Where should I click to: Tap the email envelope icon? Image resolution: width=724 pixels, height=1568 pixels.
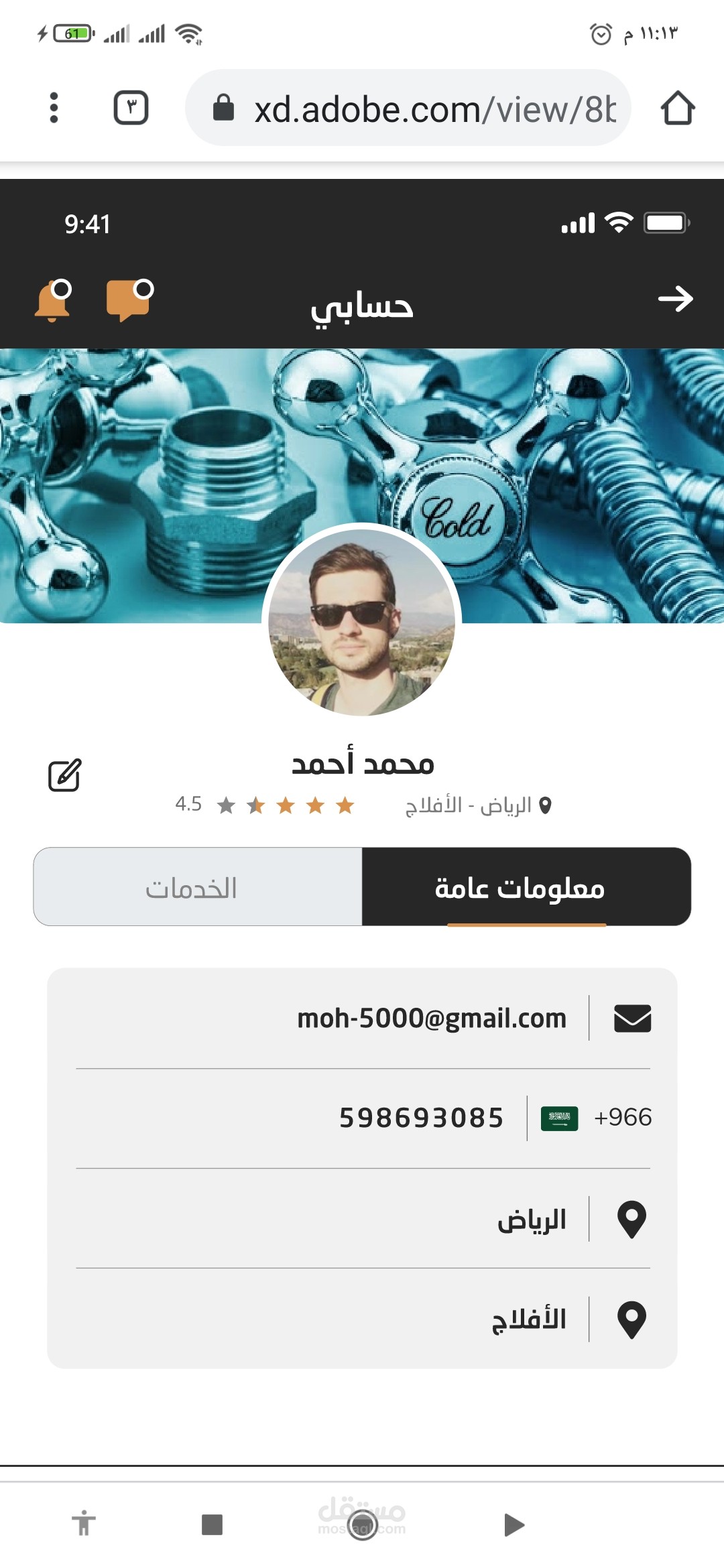pyautogui.click(x=632, y=1019)
